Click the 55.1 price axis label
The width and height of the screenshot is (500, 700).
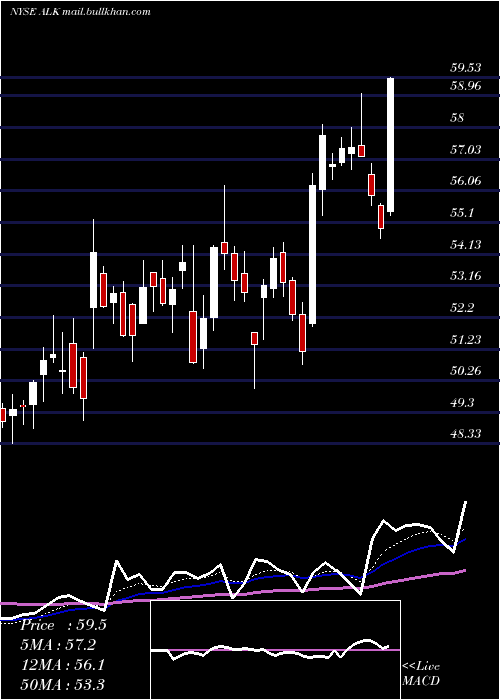click(462, 212)
